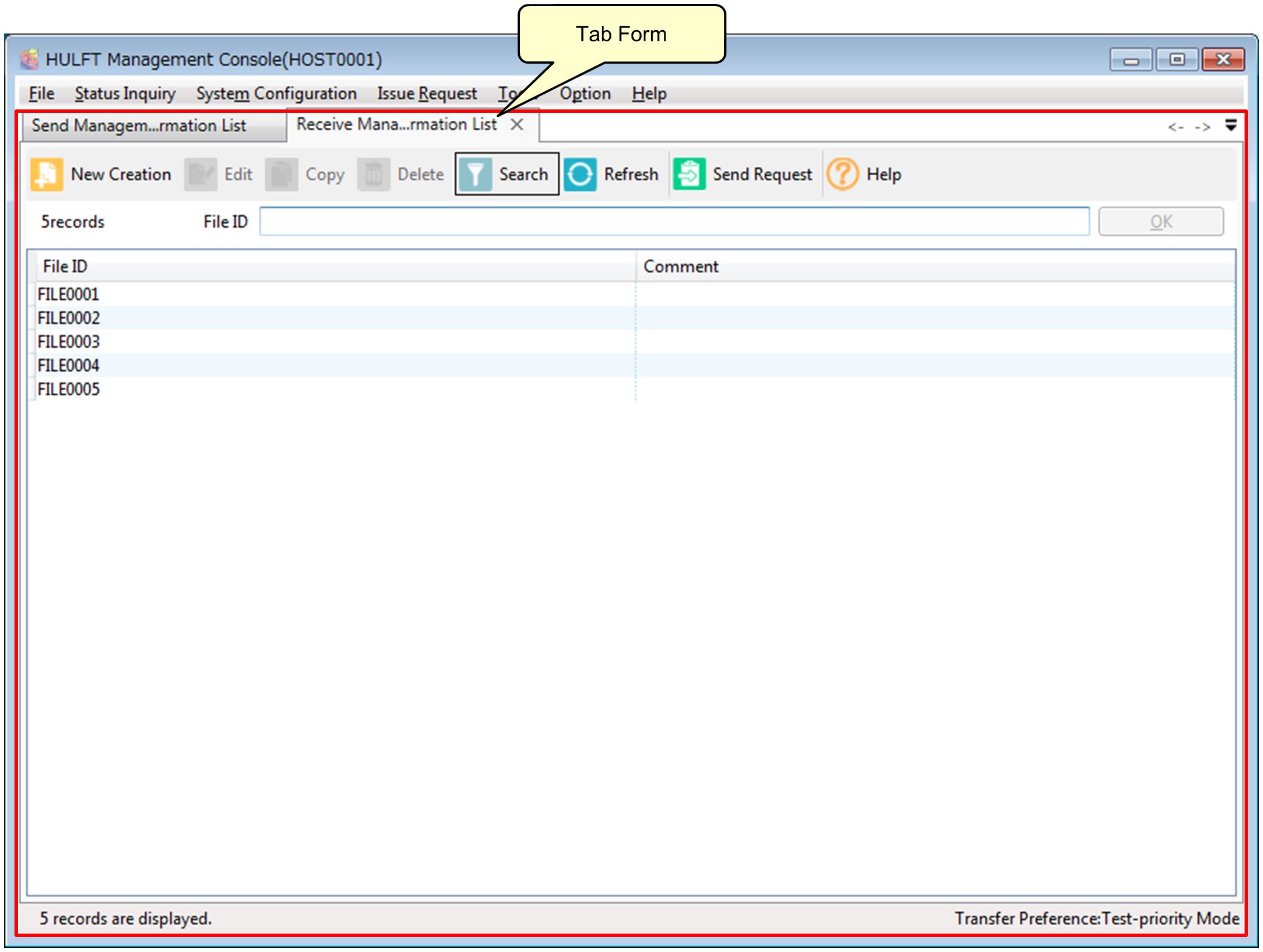Click the New Creation toolbar icon
1263x952 pixels.
[x=47, y=174]
